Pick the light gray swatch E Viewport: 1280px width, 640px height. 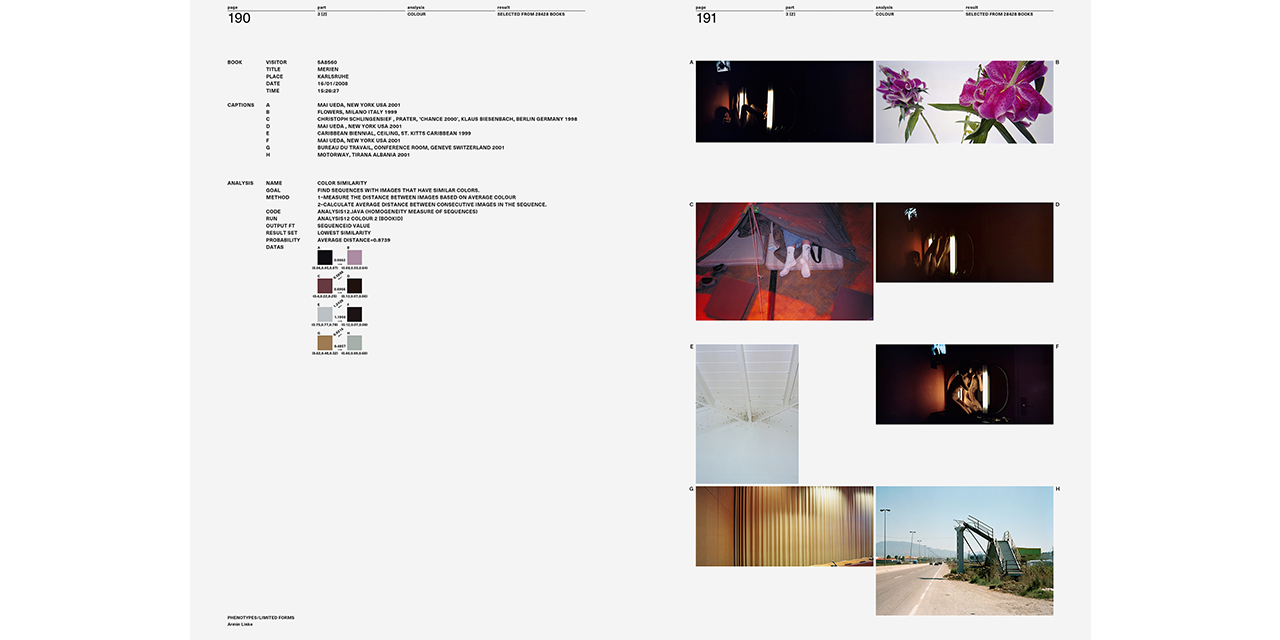(x=325, y=314)
